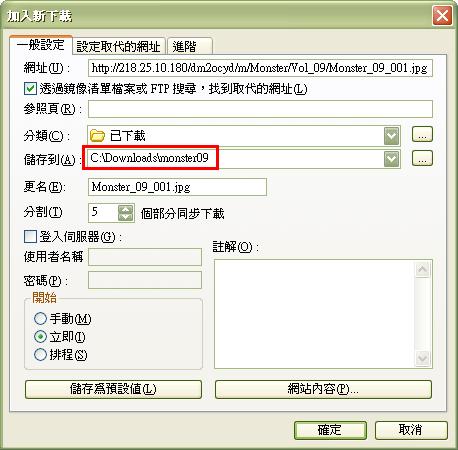Increase the 分割 split count with up arrow

[x=126, y=210]
